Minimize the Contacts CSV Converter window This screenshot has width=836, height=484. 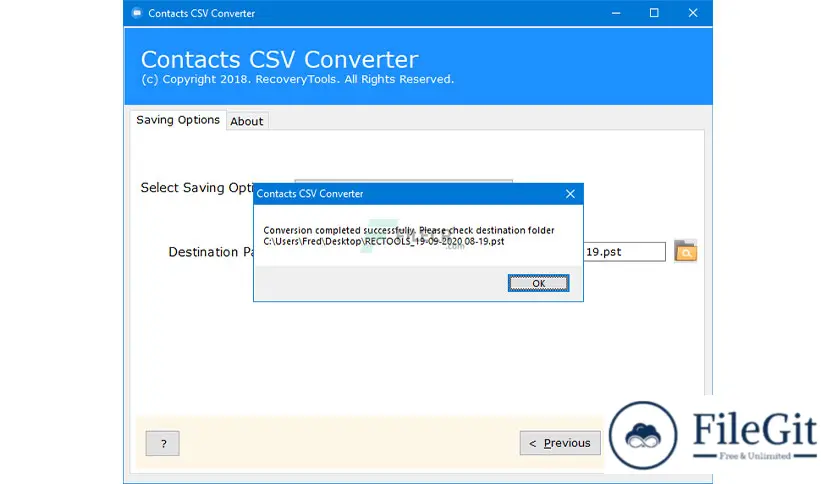tap(616, 13)
